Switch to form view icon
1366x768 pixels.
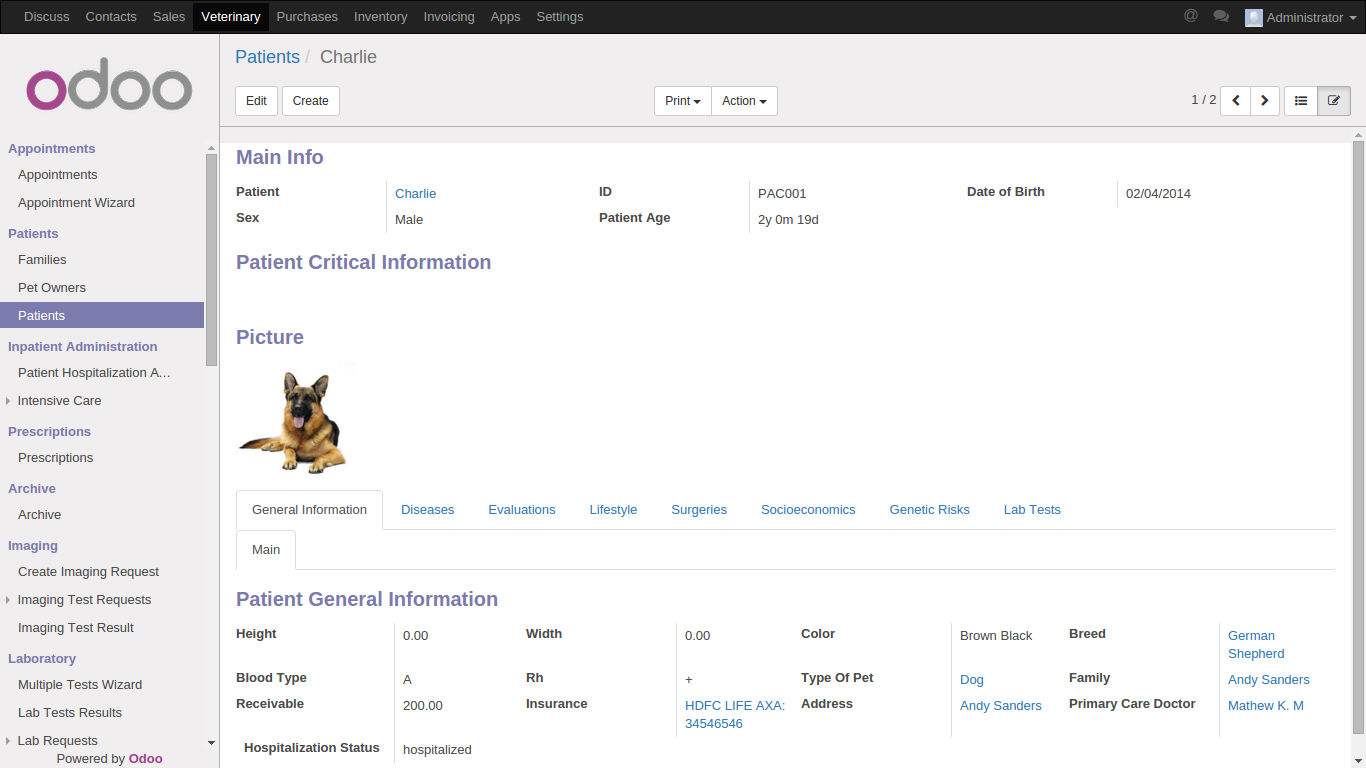tap(1334, 101)
